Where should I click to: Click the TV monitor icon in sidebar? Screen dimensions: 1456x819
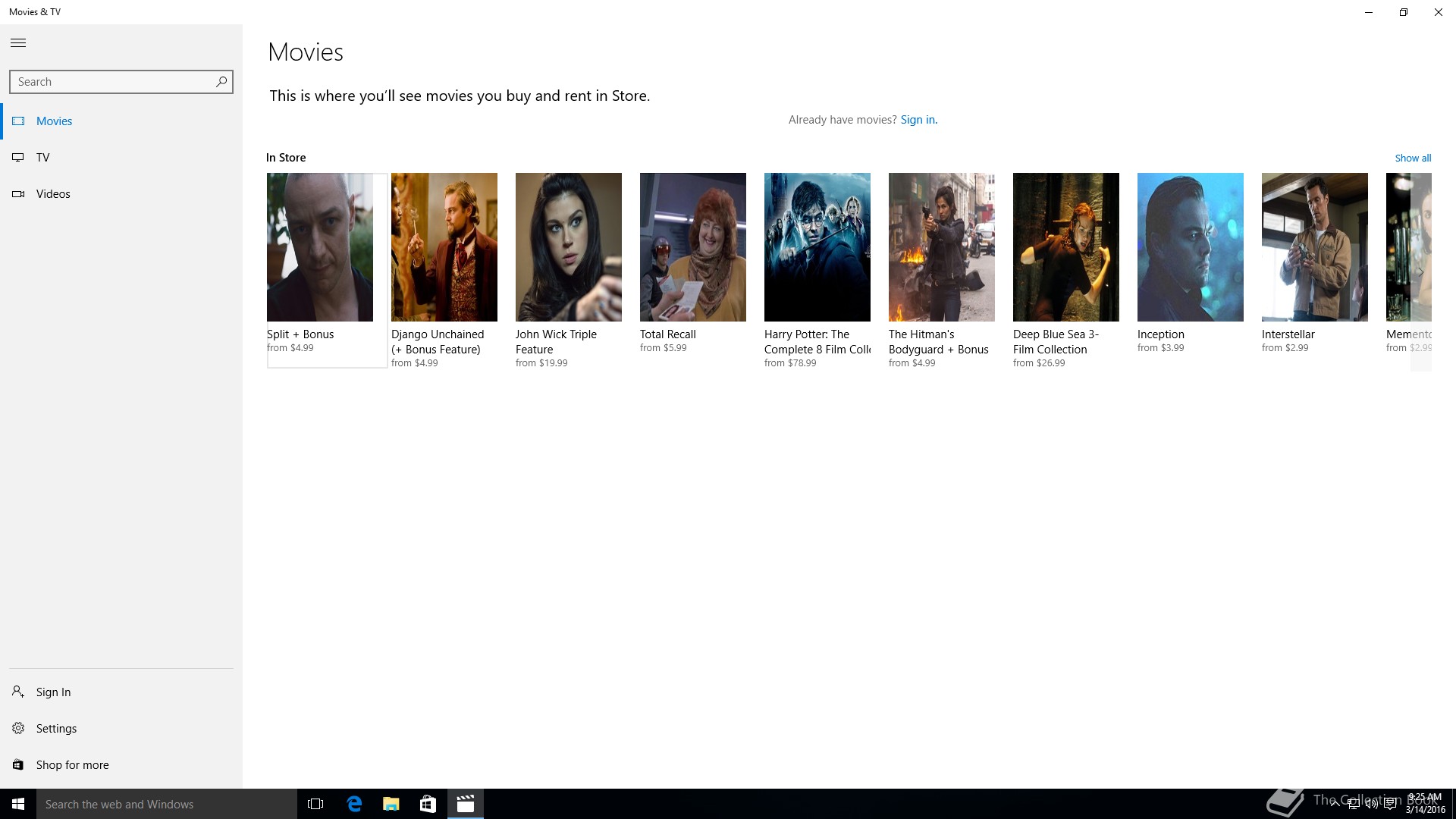tap(18, 158)
